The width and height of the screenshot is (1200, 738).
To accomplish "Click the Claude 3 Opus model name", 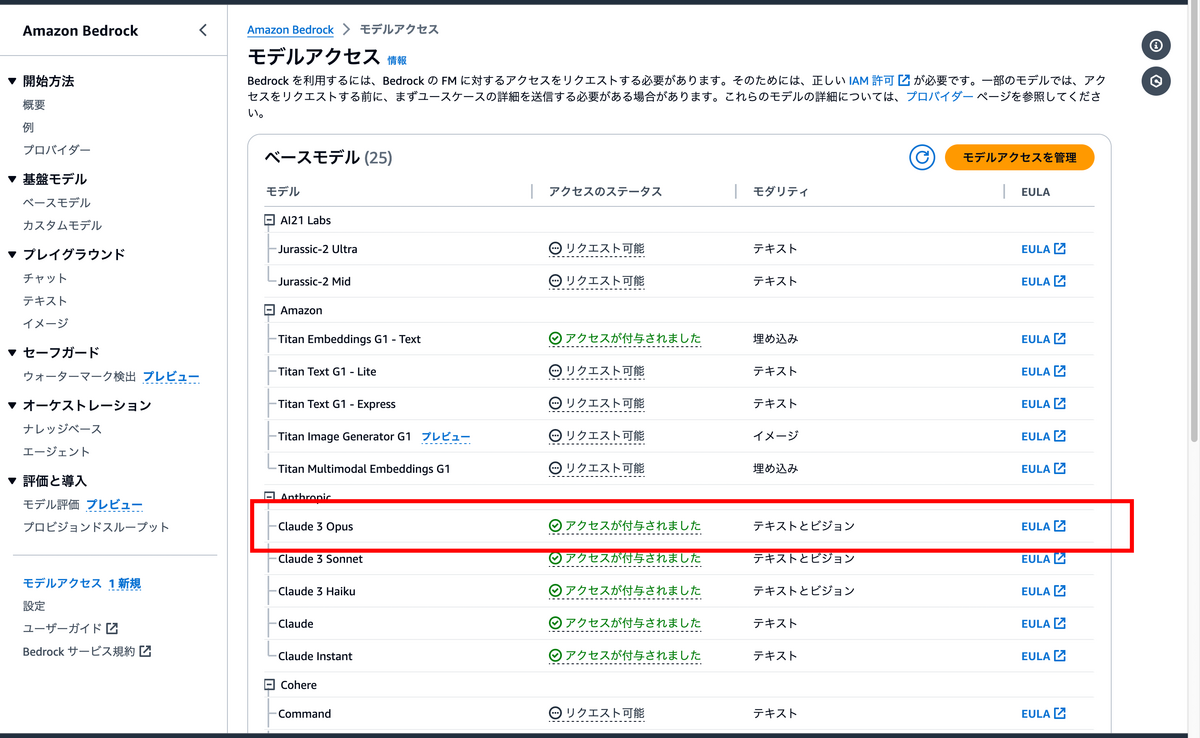I will click(x=315, y=526).
